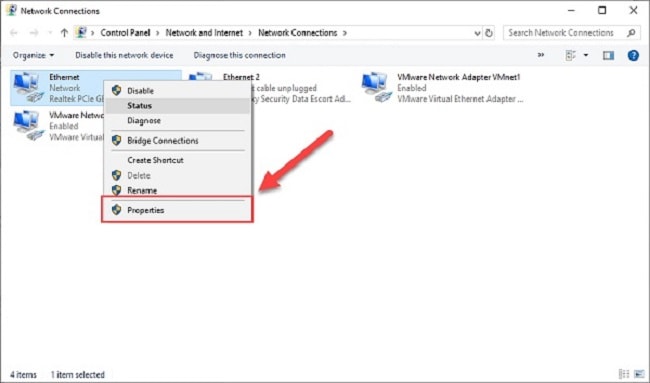The width and height of the screenshot is (650, 383).
Task: Click the VMware Network Adapter VMnet1 icon
Action: point(376,88)
